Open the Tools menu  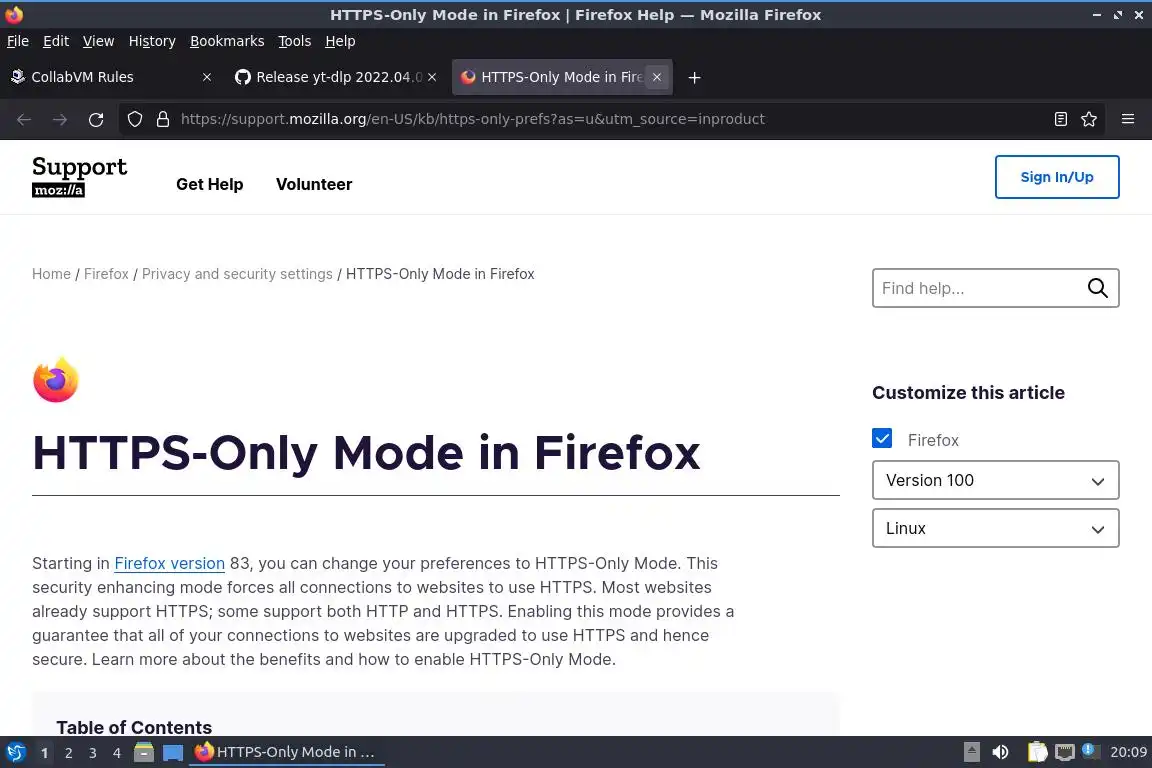click(x=295, y=41)
